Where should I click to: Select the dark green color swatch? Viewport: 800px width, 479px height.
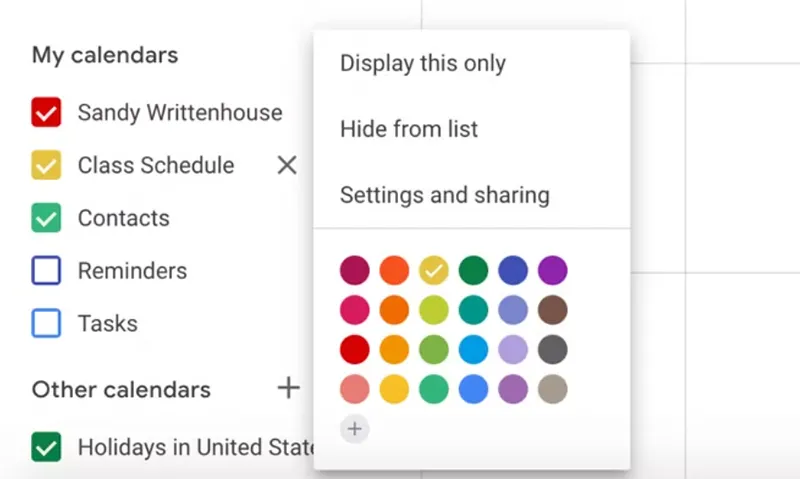click(473, 270)
